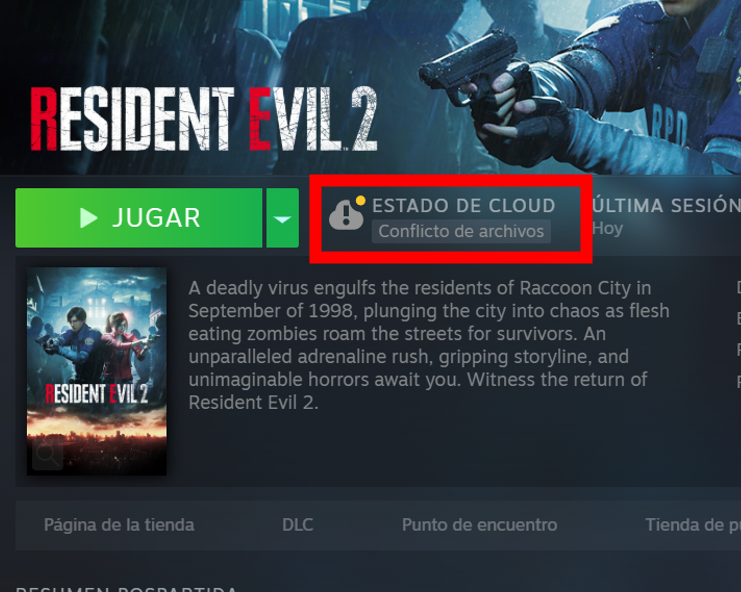The height and width of the screenshot is (592, 741).
Task: Click the Resident Evil 2 logo in banner
Action: click(x=204, y=119)
